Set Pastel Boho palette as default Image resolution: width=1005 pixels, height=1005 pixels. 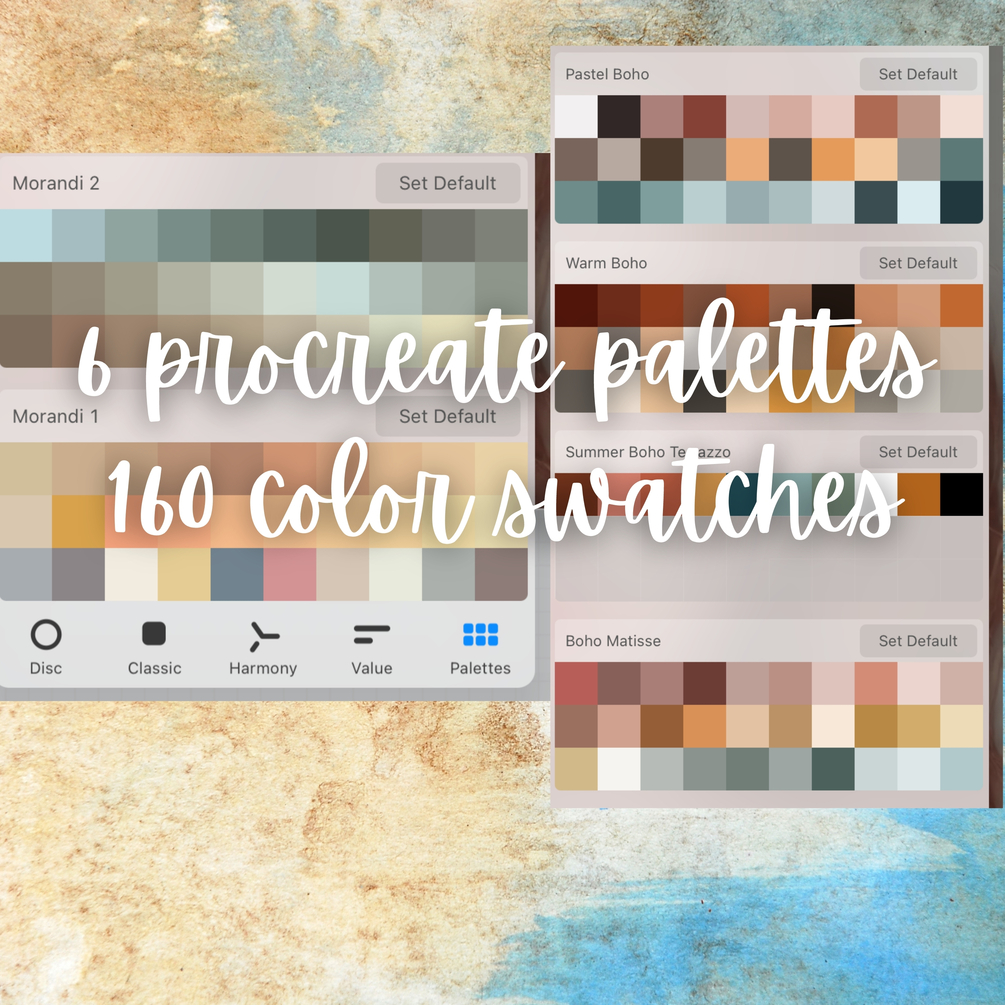click(x=918, y=74)
